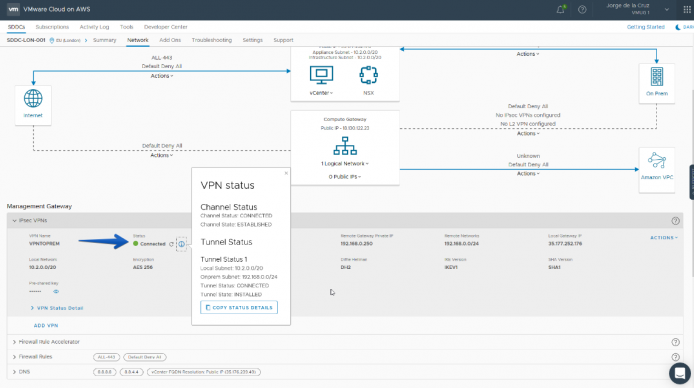Expand the DNS section

(x=14, y=372)
